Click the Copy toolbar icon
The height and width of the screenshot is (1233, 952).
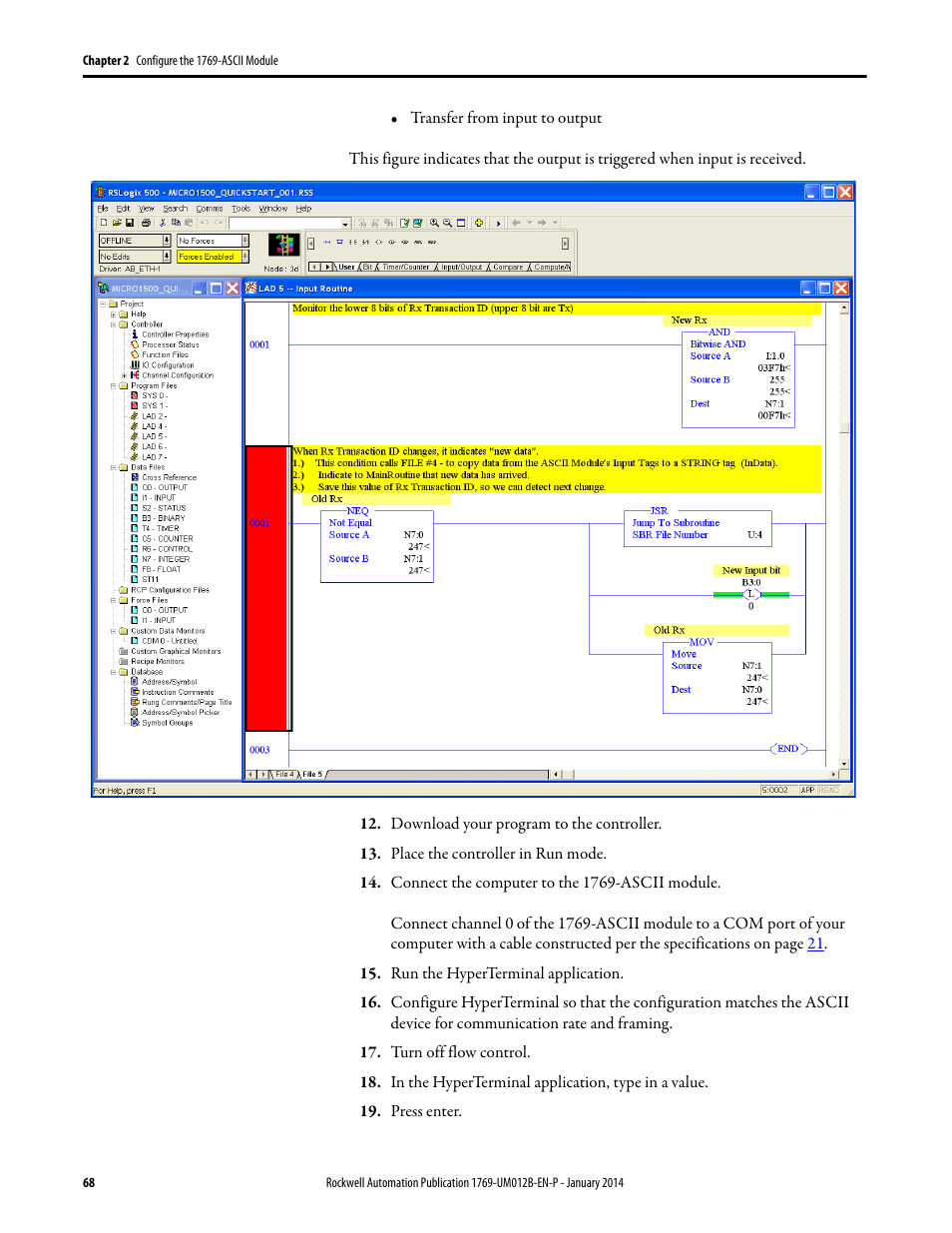click(176, 223)
